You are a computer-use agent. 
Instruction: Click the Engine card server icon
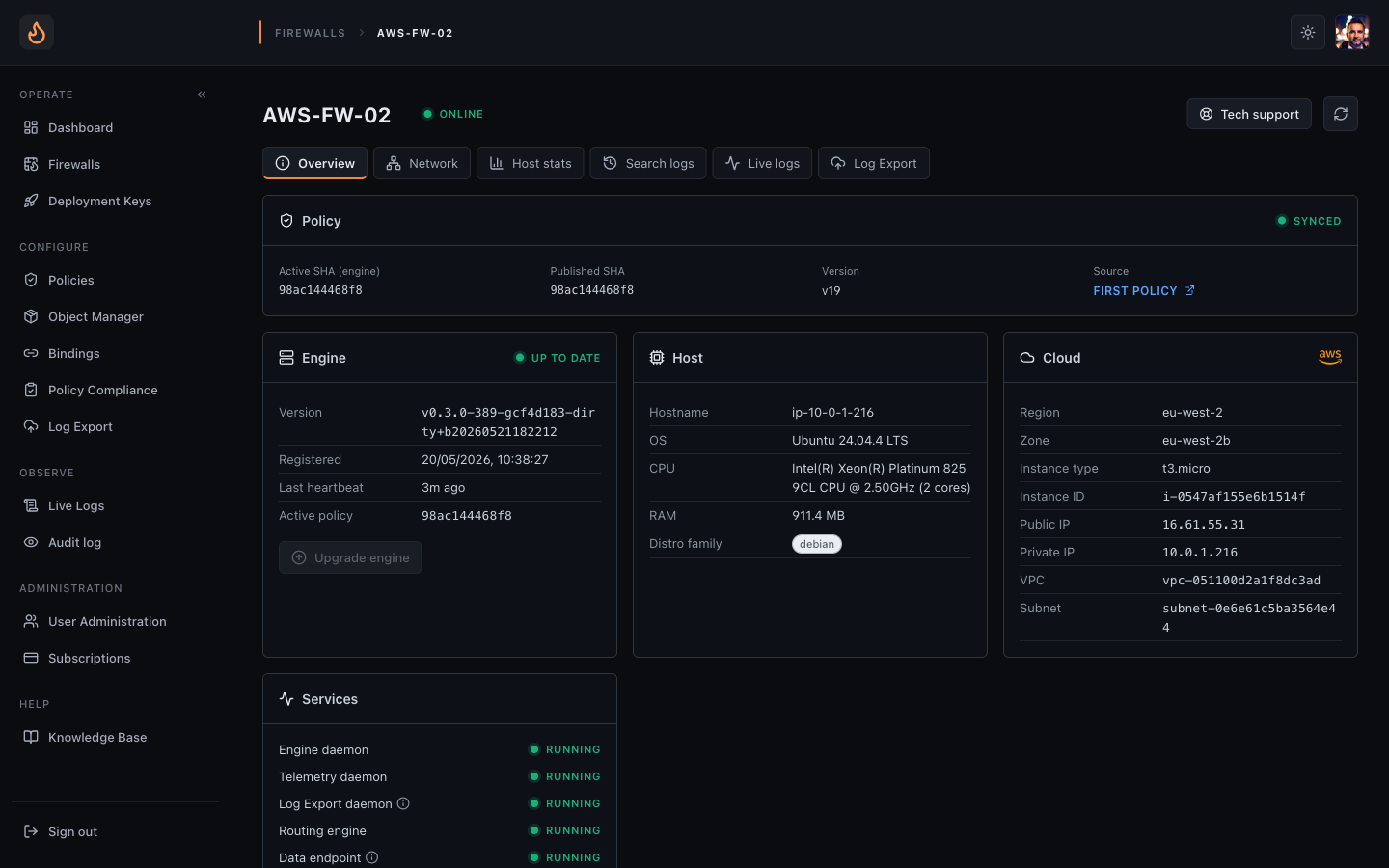point(286,358)
